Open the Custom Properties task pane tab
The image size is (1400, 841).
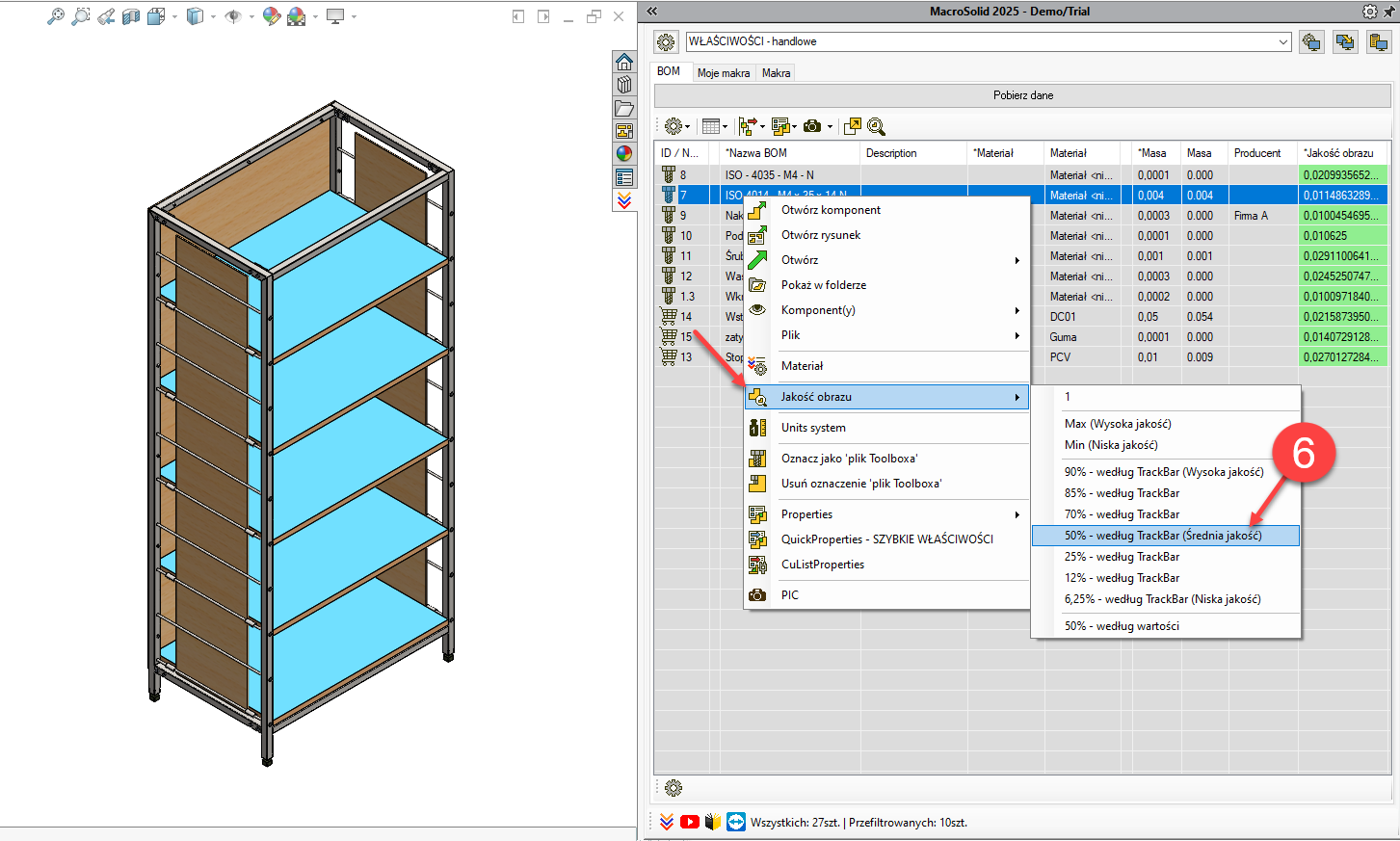point(624,177)
